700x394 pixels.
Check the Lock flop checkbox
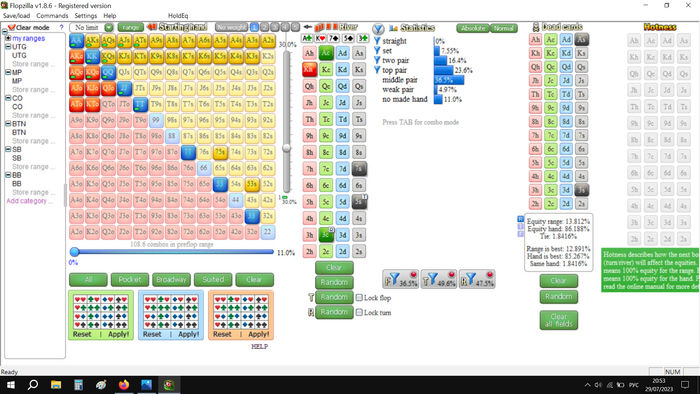click(x=359, y=298)
